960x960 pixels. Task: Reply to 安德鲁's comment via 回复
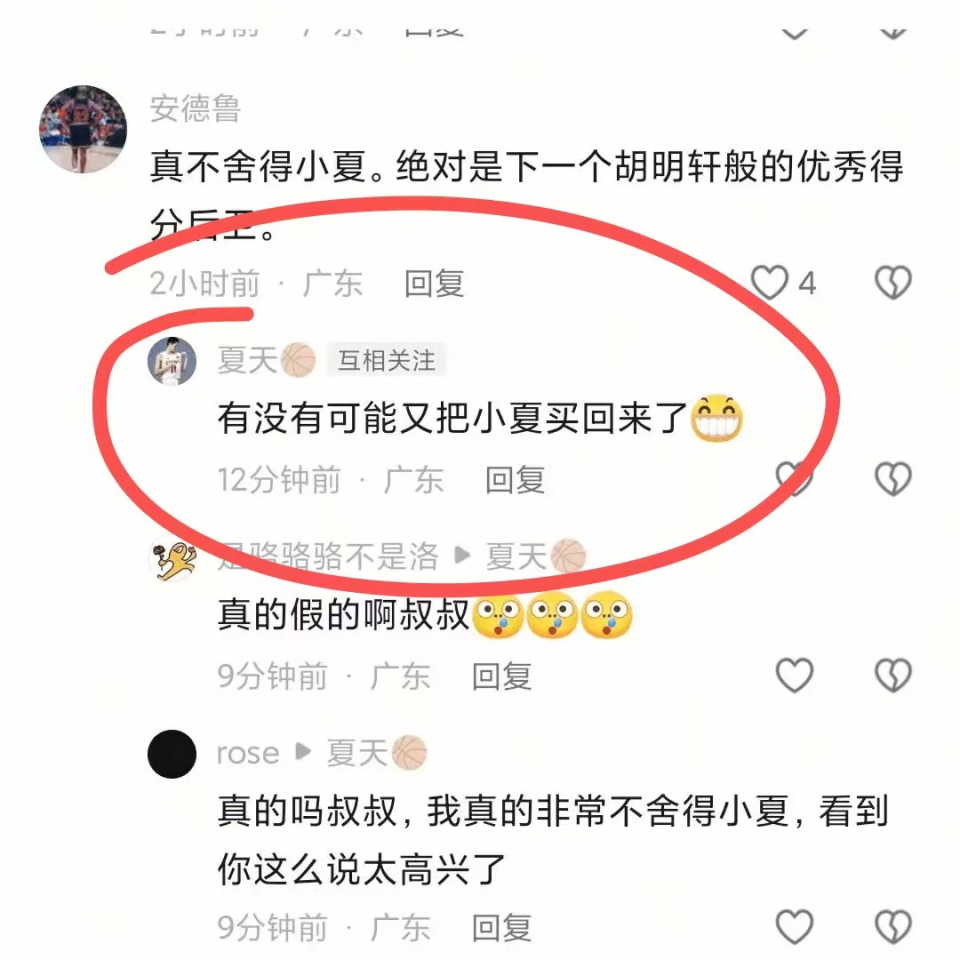(x=434, y=283)
